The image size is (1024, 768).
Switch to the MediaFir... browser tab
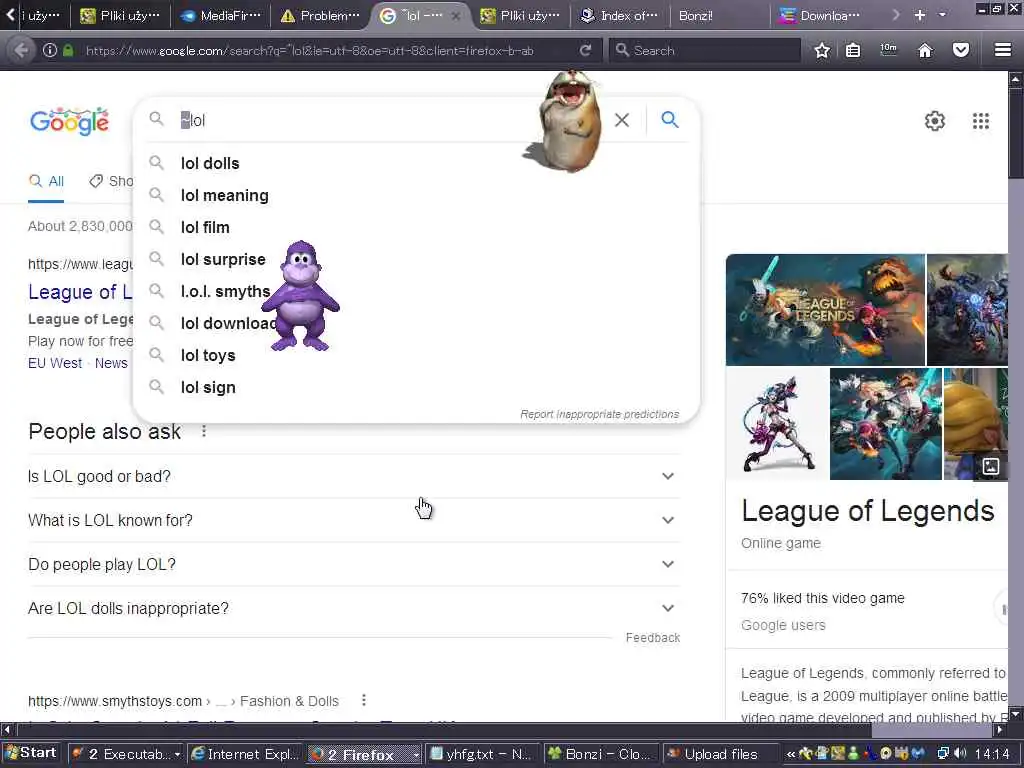point(221,15)
